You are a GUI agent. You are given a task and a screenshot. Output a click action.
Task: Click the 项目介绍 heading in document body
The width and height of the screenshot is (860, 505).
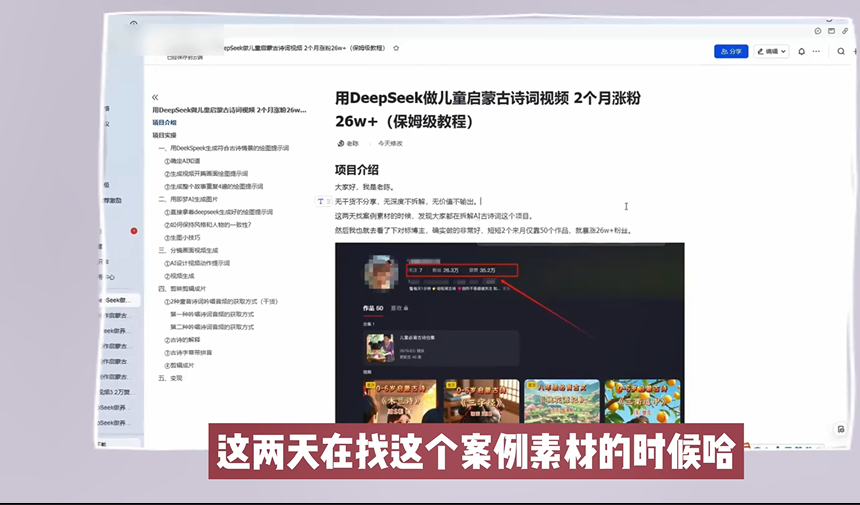pyautogui.click(x=357, y=170)
